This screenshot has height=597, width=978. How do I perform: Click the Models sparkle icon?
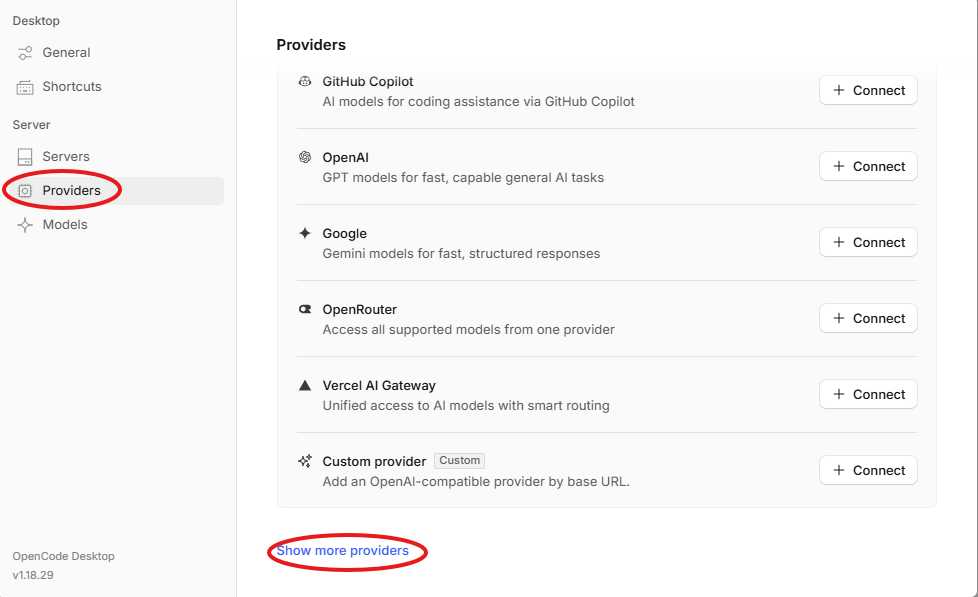tap(25, 225)
